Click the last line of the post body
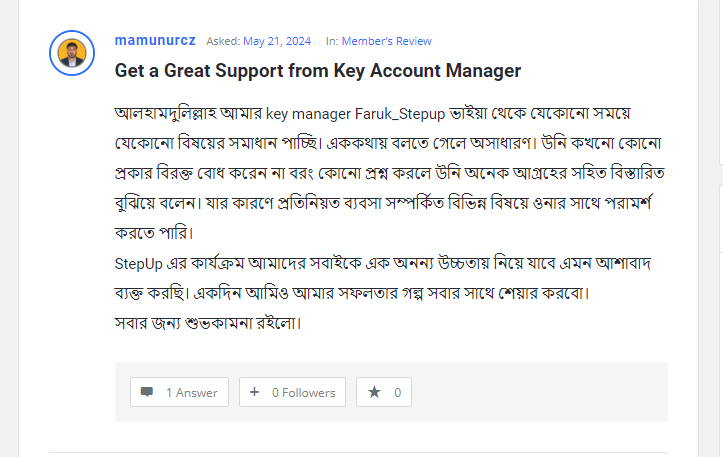Viewport: 723px width, 457px height. click(x=209, y=323)
